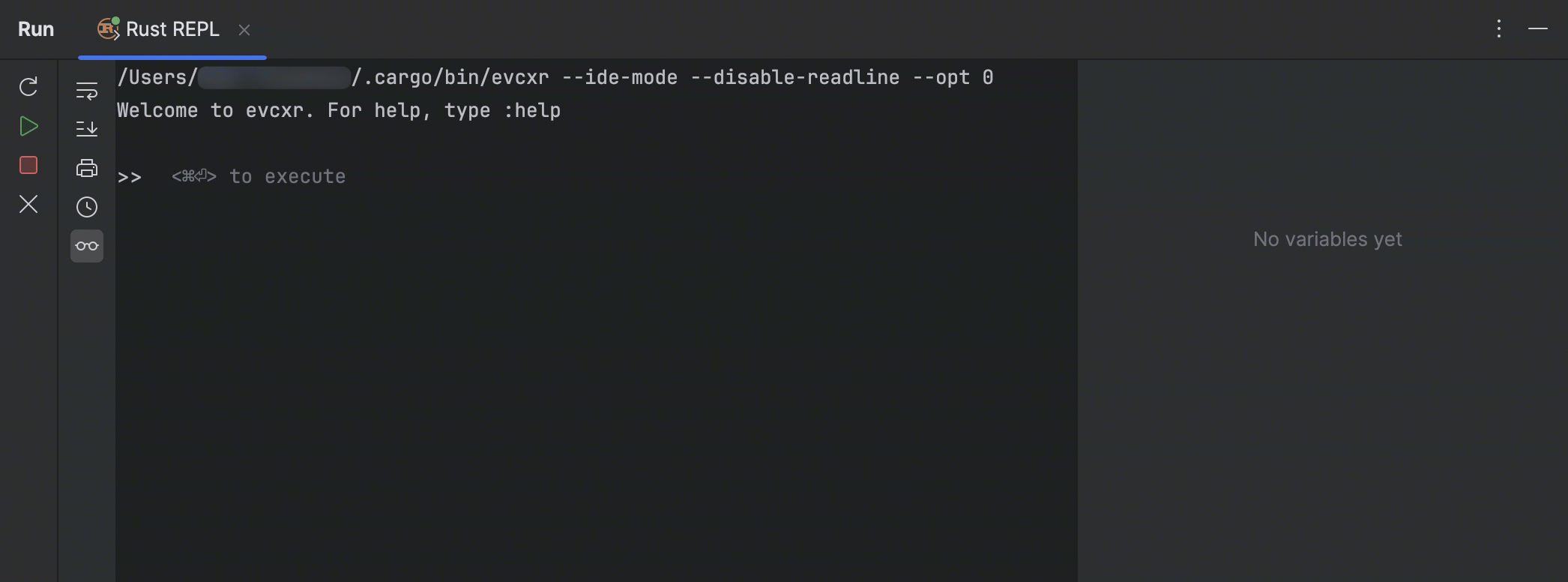The width and height of the screenshot is (1568, 582).
Task: Print the console output
Action: click(87, 167)
